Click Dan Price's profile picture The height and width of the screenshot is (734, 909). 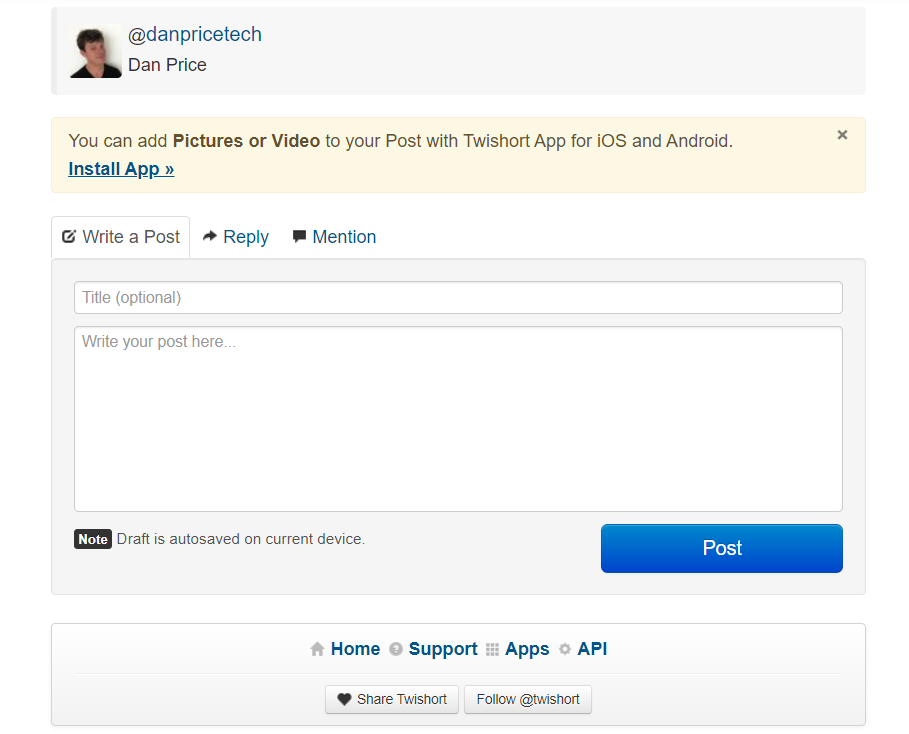pyautogui.click(x=95, y=51)
